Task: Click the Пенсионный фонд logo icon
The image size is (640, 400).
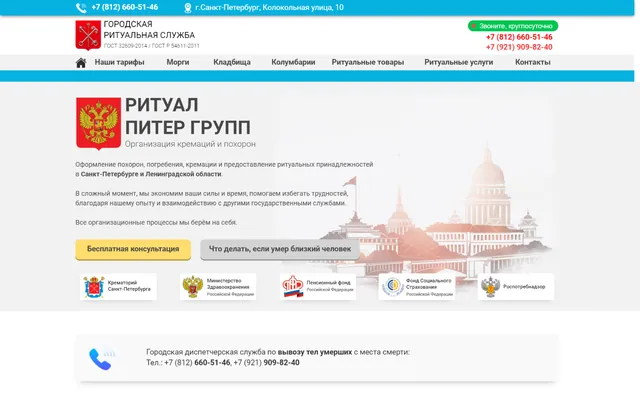Action: (x=293, y=287)
